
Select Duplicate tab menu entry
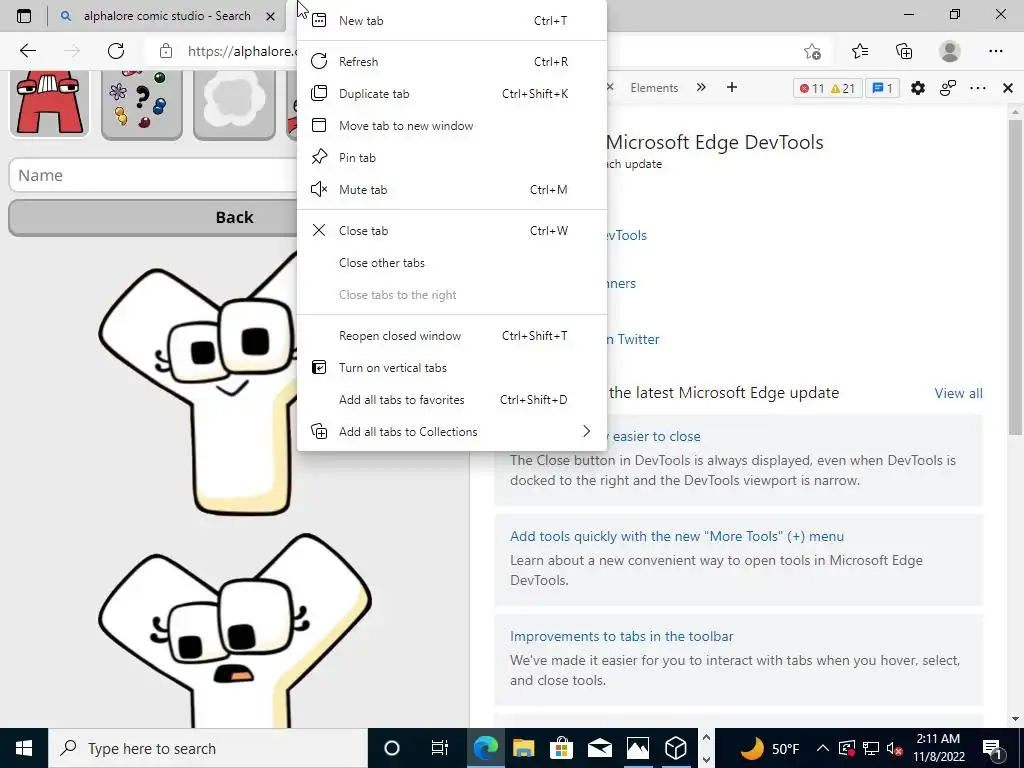click(452, 93)
